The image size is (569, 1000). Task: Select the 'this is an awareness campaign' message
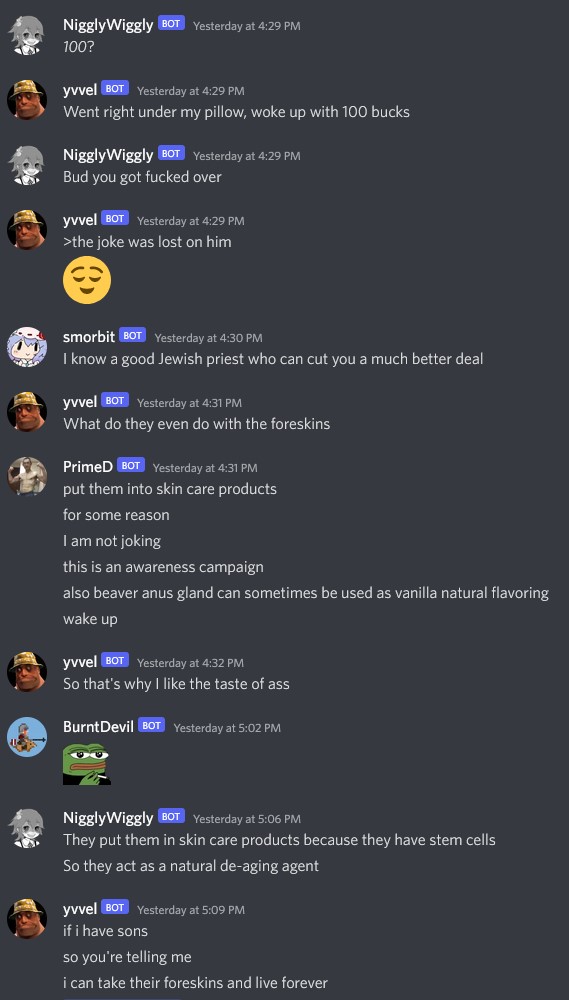pyautogui.click(x=163, y=567)
